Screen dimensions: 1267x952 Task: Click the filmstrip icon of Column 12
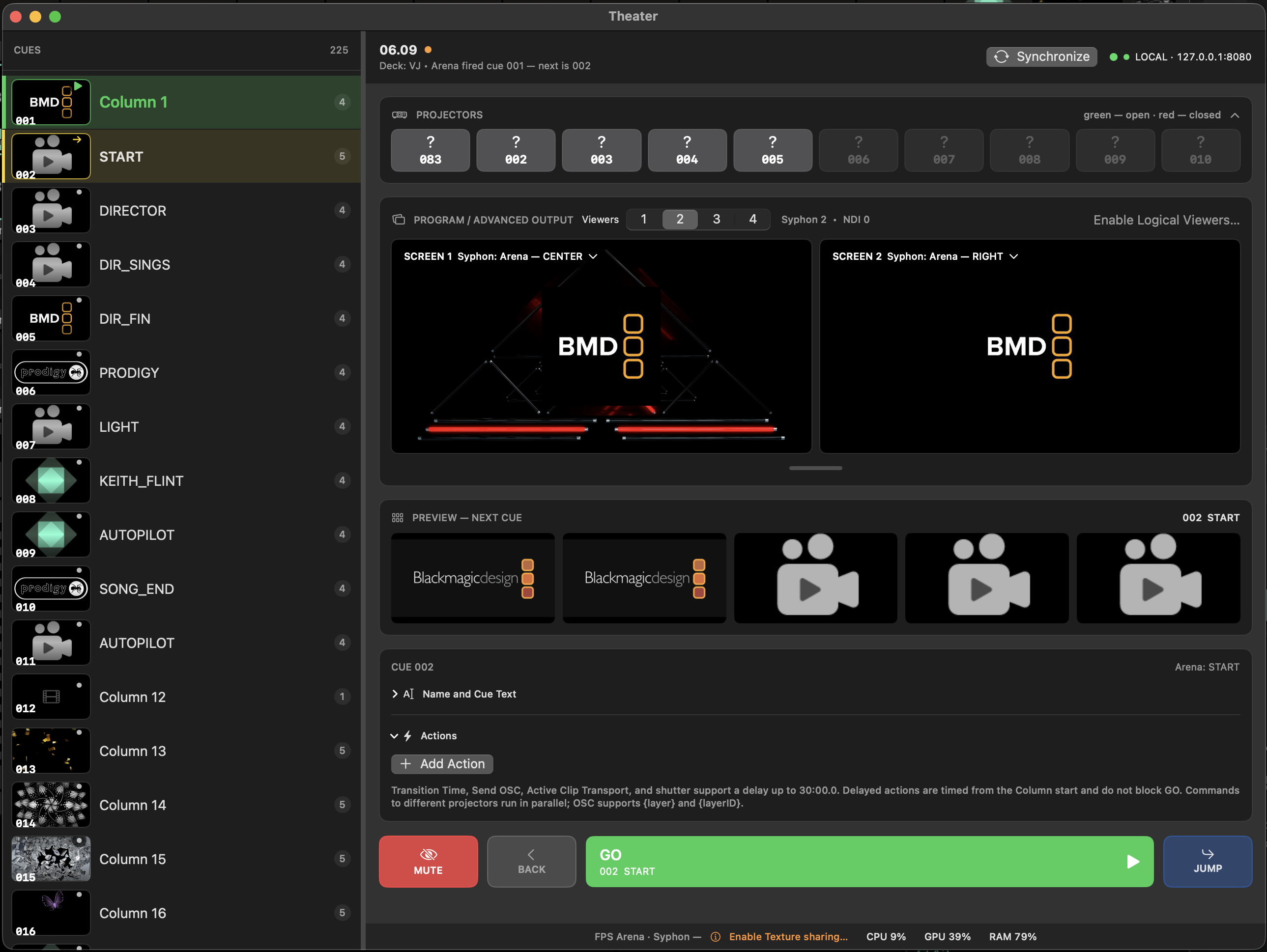51,697
